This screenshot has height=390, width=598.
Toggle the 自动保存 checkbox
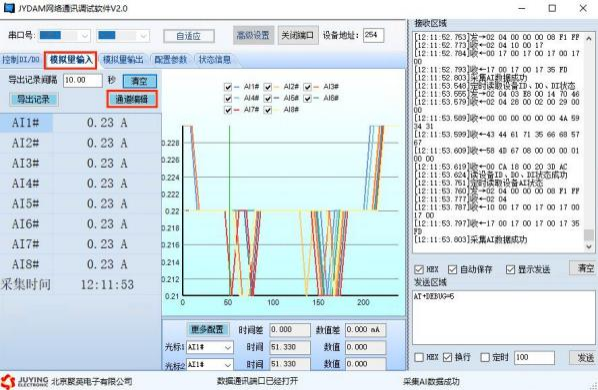coord(452,270)
